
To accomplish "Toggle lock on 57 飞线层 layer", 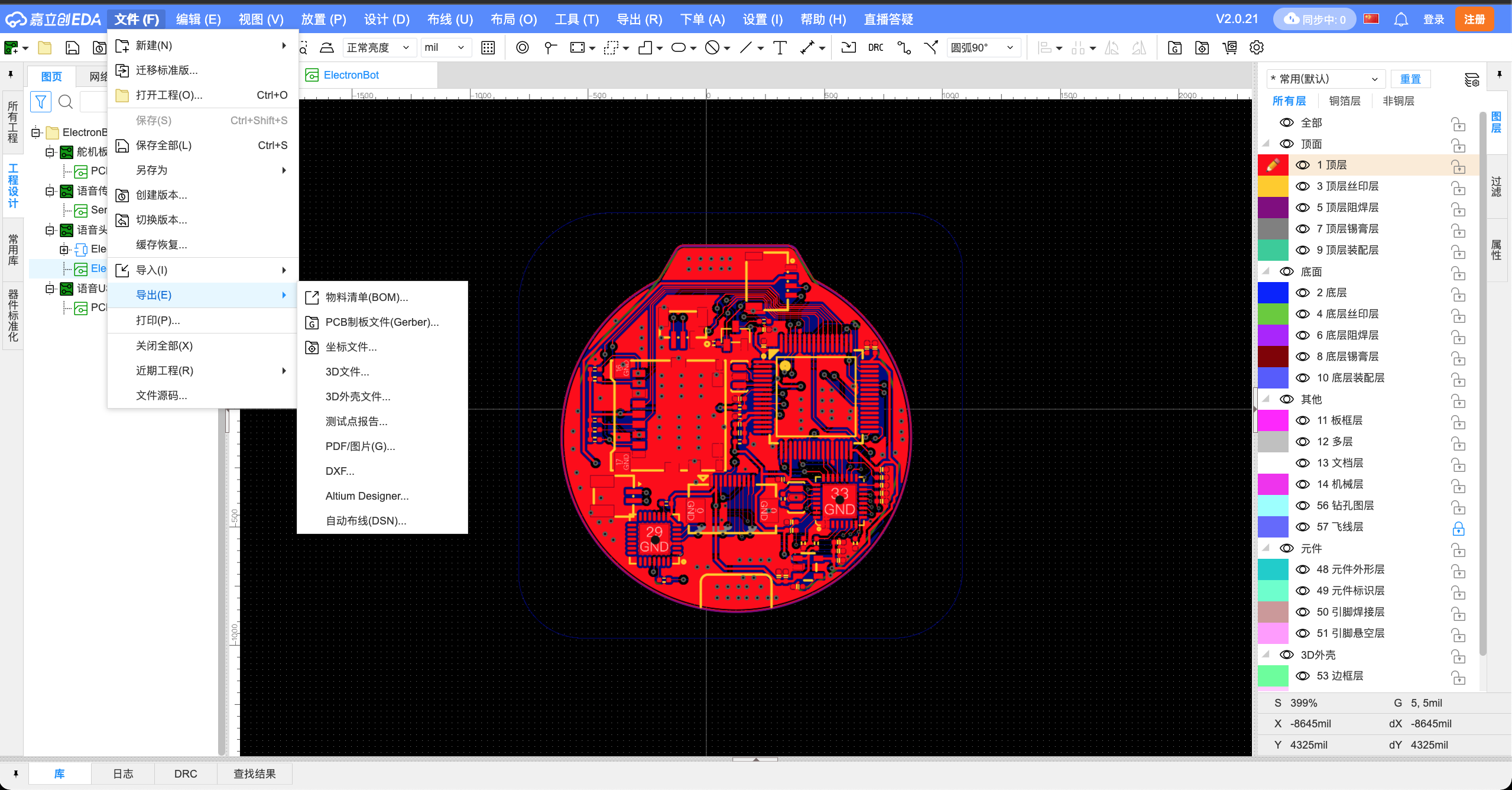I will point(1458,527).
